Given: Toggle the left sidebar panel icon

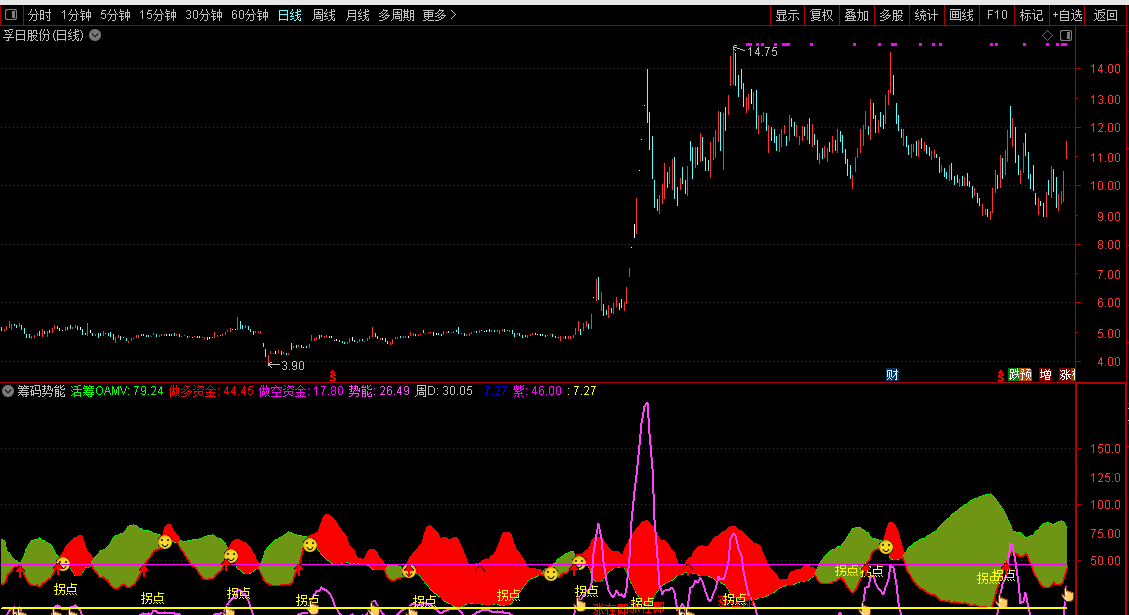Looking at the screenshot, I should click(x=11, y=14).
